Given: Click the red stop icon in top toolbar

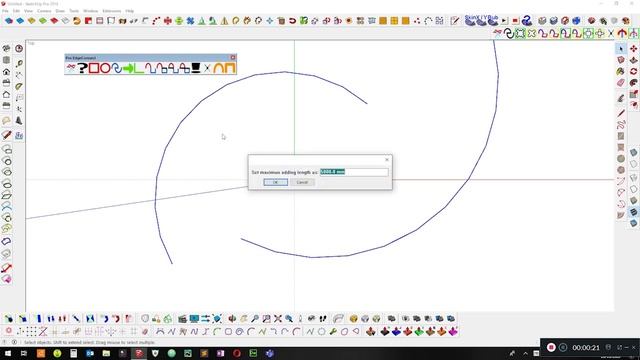Looking at the screenshot, I should pos(515,20).
